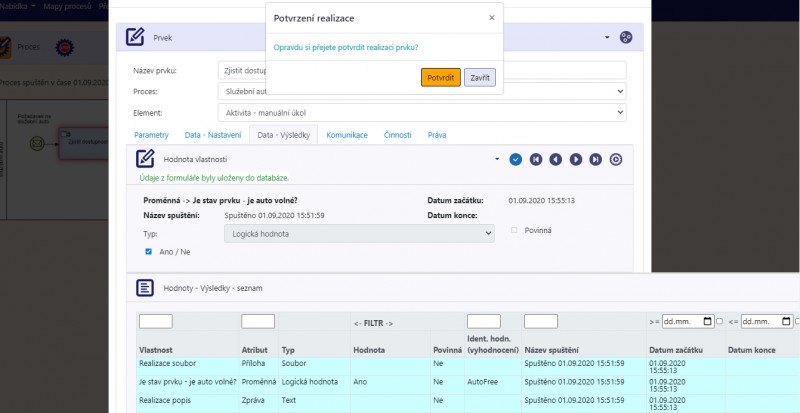Screen dimensions: 800x413
Task: Click the blue checkmark save icon
Action: pos(516,159)
